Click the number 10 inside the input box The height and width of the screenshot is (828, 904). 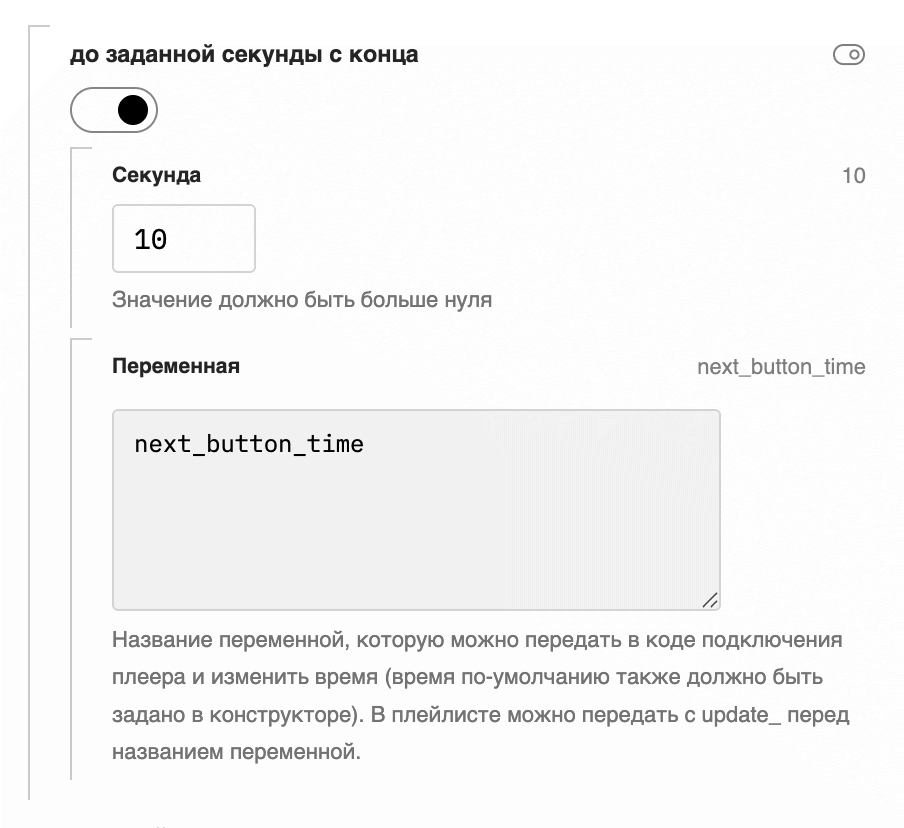pyautogui.click(x=150, y=240)
